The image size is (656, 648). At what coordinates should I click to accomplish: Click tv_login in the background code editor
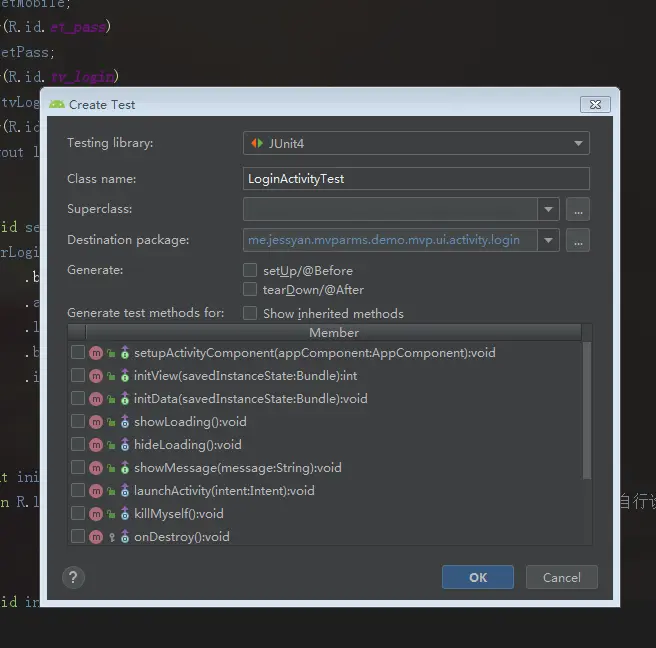[x=82, y=77]
